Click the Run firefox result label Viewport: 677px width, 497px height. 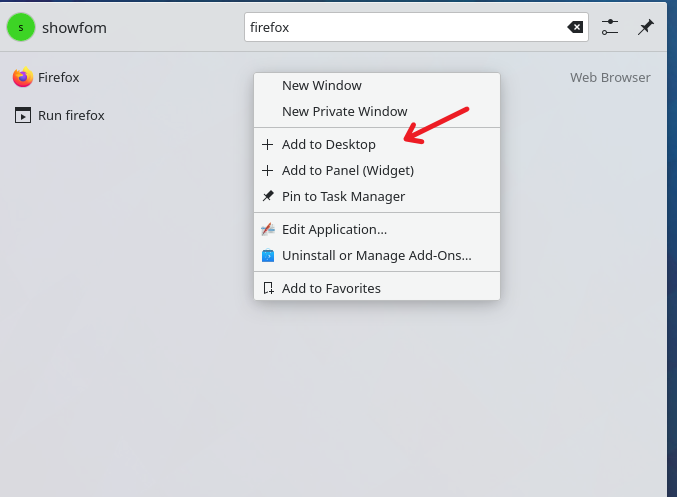coord(71,115)
